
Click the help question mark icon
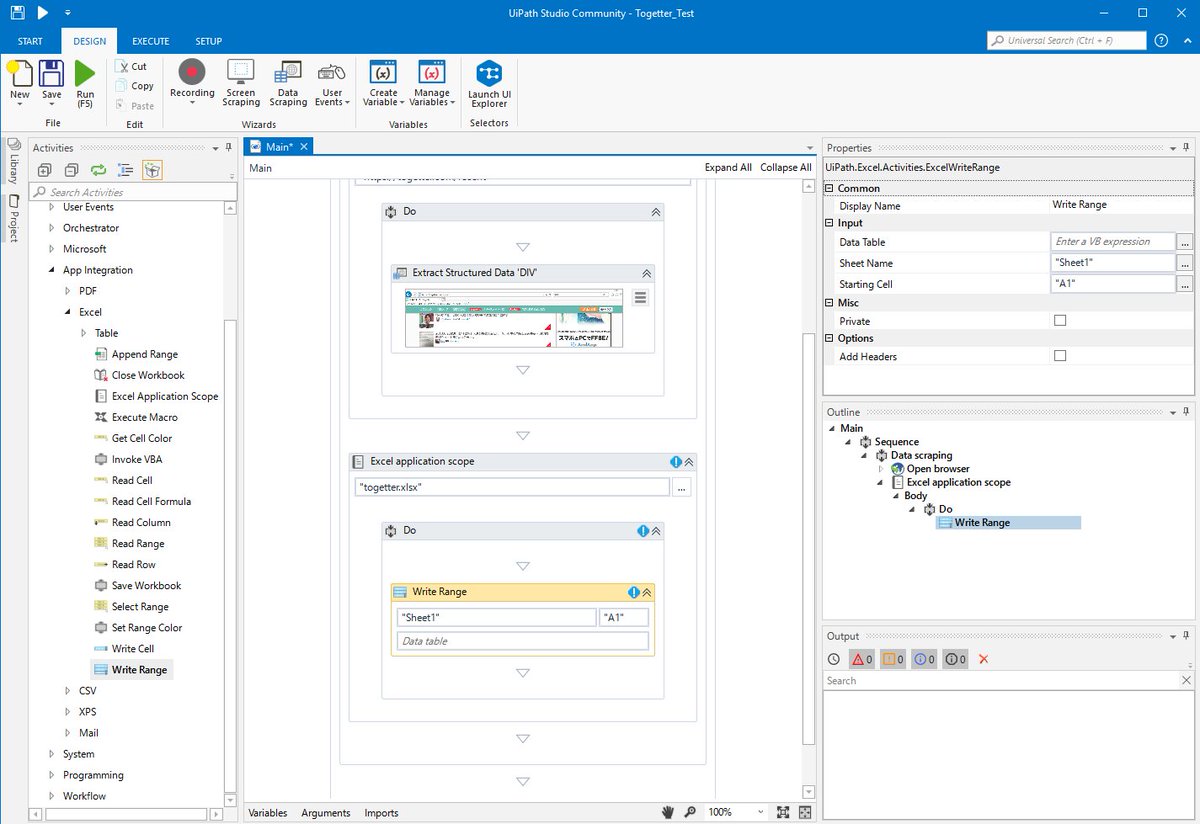[x=1161, y=41]
